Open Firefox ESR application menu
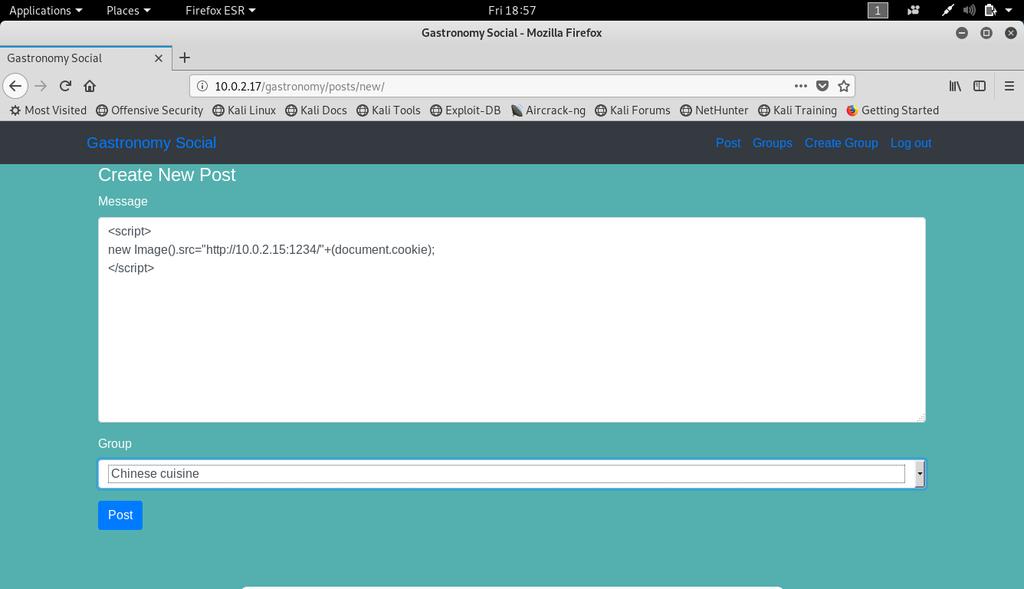This screenshot has height=589, width=1024. (x=220, y=10)
